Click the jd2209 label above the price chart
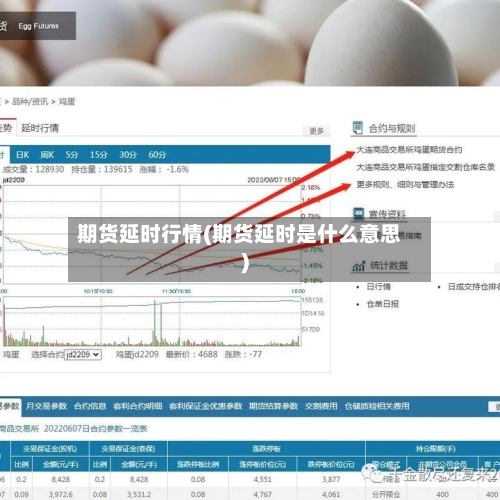This screenshot has width=500, height=500. pos(14,180)
